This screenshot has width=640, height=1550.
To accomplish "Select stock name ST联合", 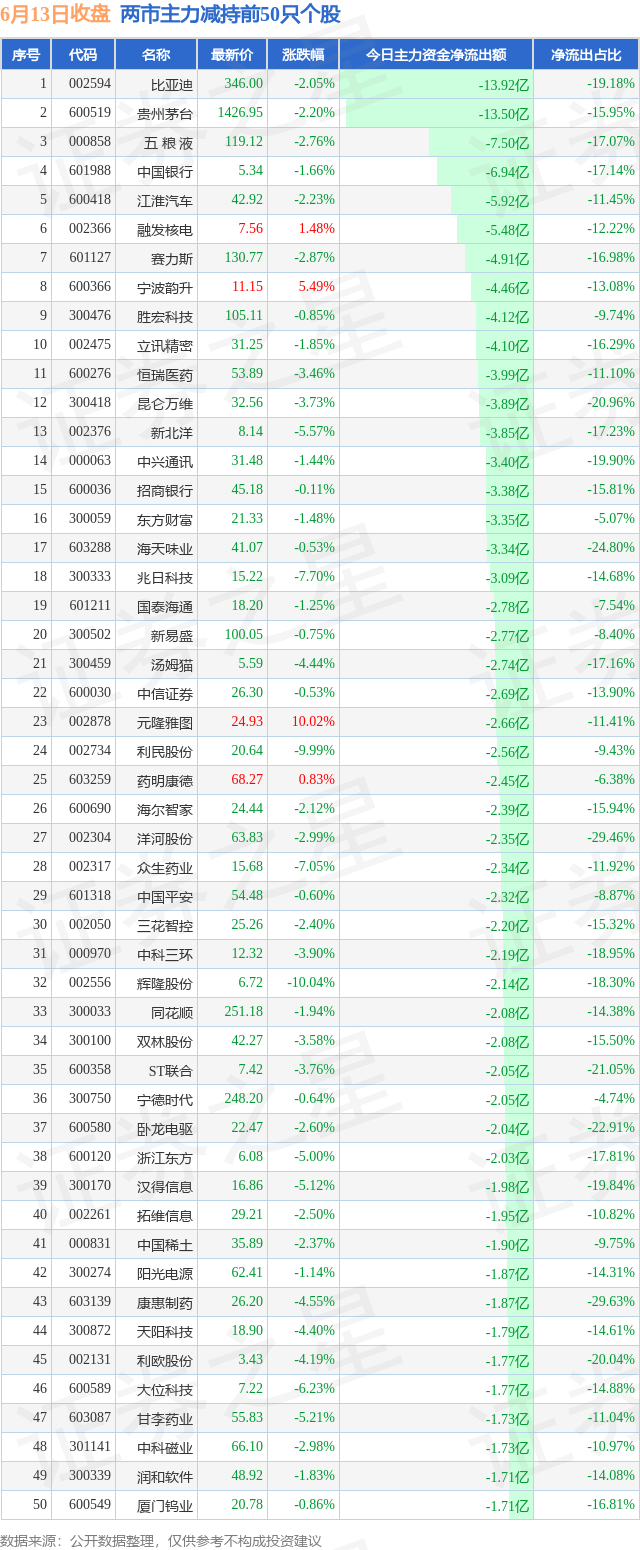I will [x=171, y=1070].
